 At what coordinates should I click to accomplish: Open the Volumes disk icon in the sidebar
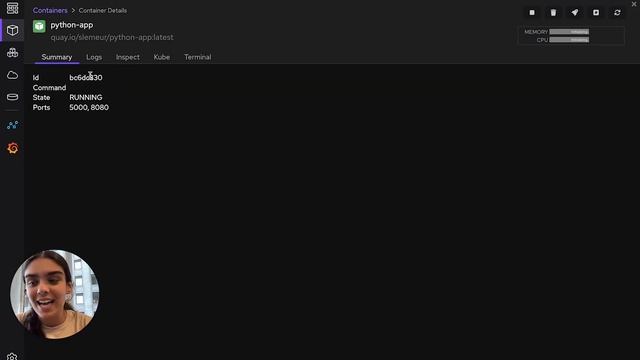(x=12, y=97)
